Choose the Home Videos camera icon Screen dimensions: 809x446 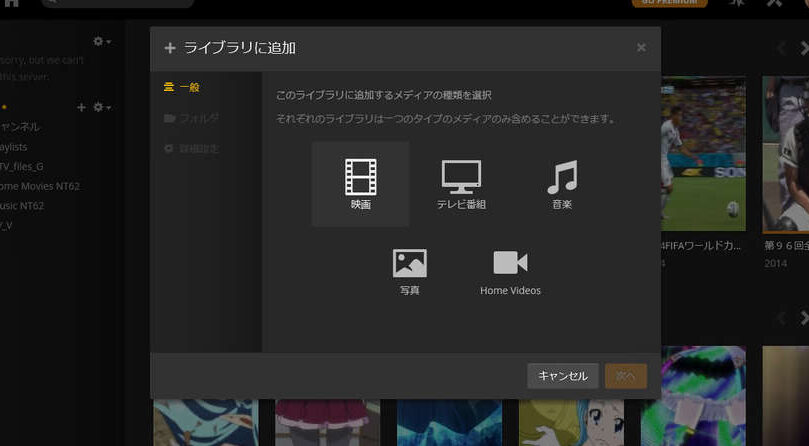point(510,268)
